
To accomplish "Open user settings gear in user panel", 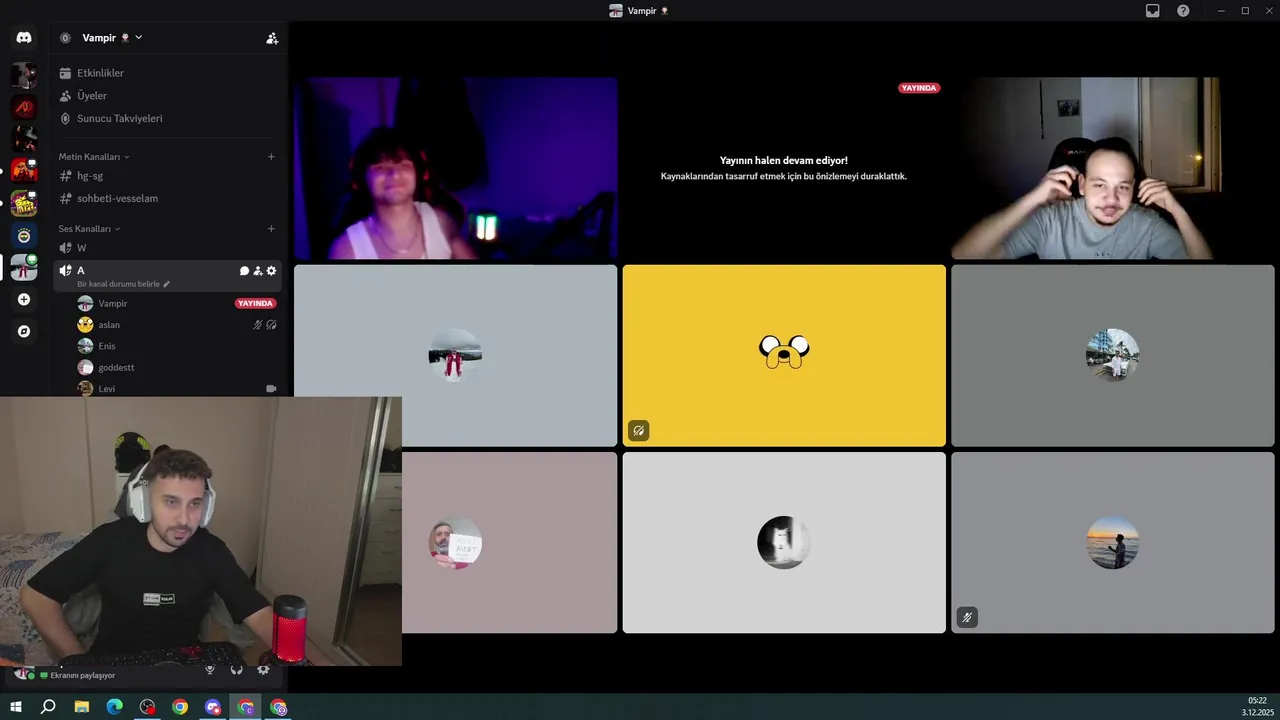I will (x=264, y=670).
